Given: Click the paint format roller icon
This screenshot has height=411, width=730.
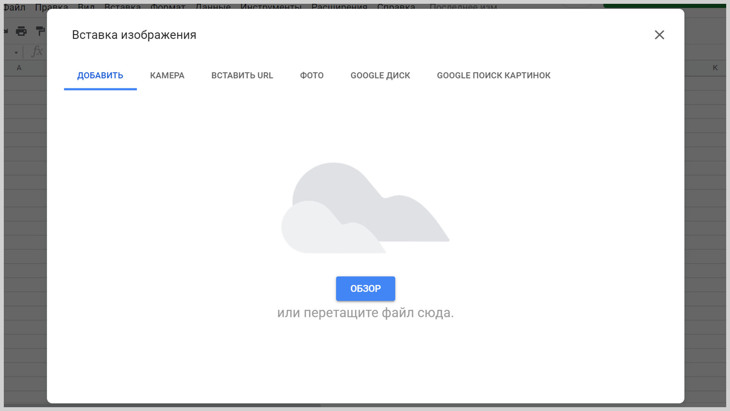Looking at the screenshot, I should click(x=41, y=31).
